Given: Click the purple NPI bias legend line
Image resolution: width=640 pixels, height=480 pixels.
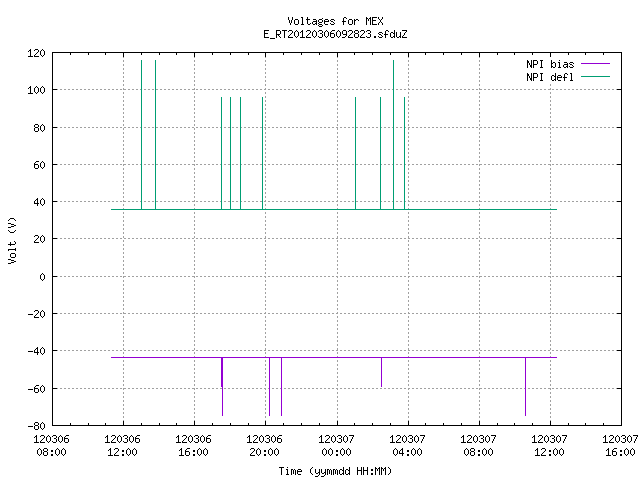Looking at the screenshot, I should 596,64.
